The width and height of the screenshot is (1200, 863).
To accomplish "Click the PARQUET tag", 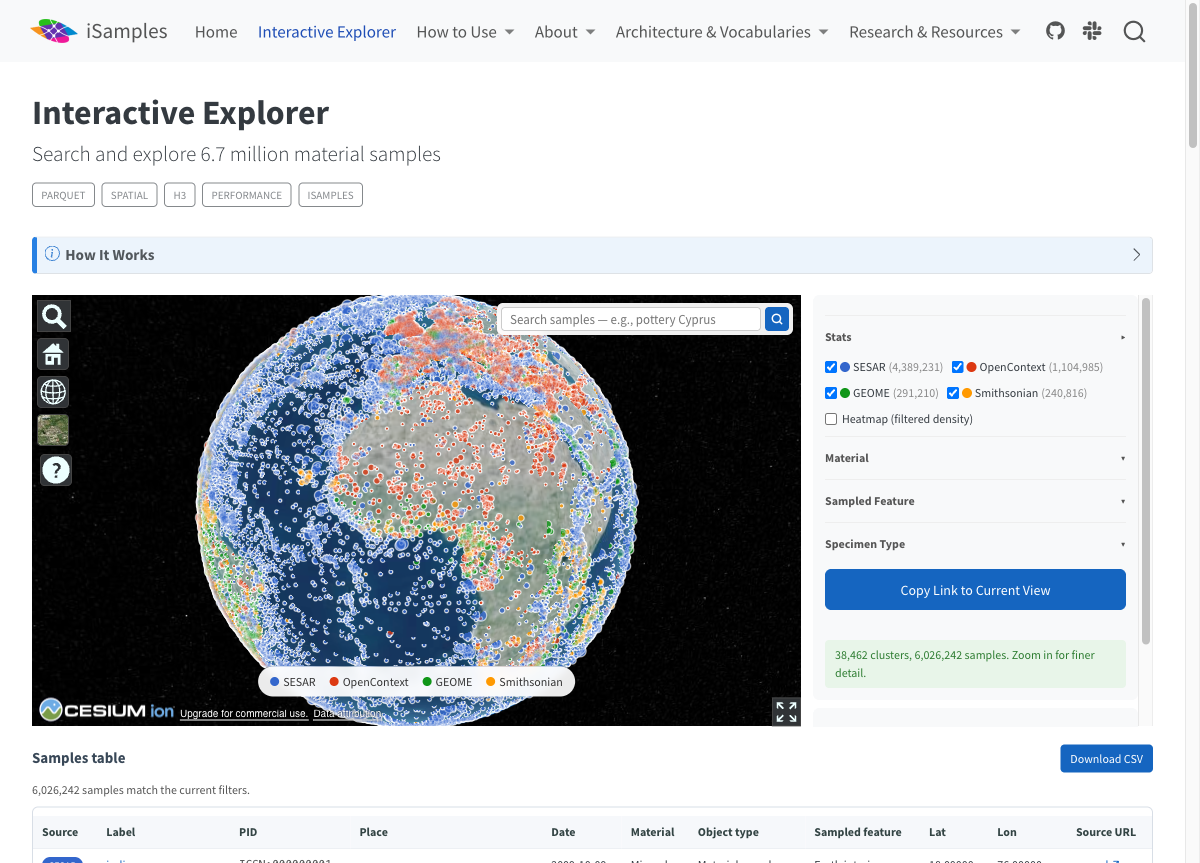I will tap(63, 195).
